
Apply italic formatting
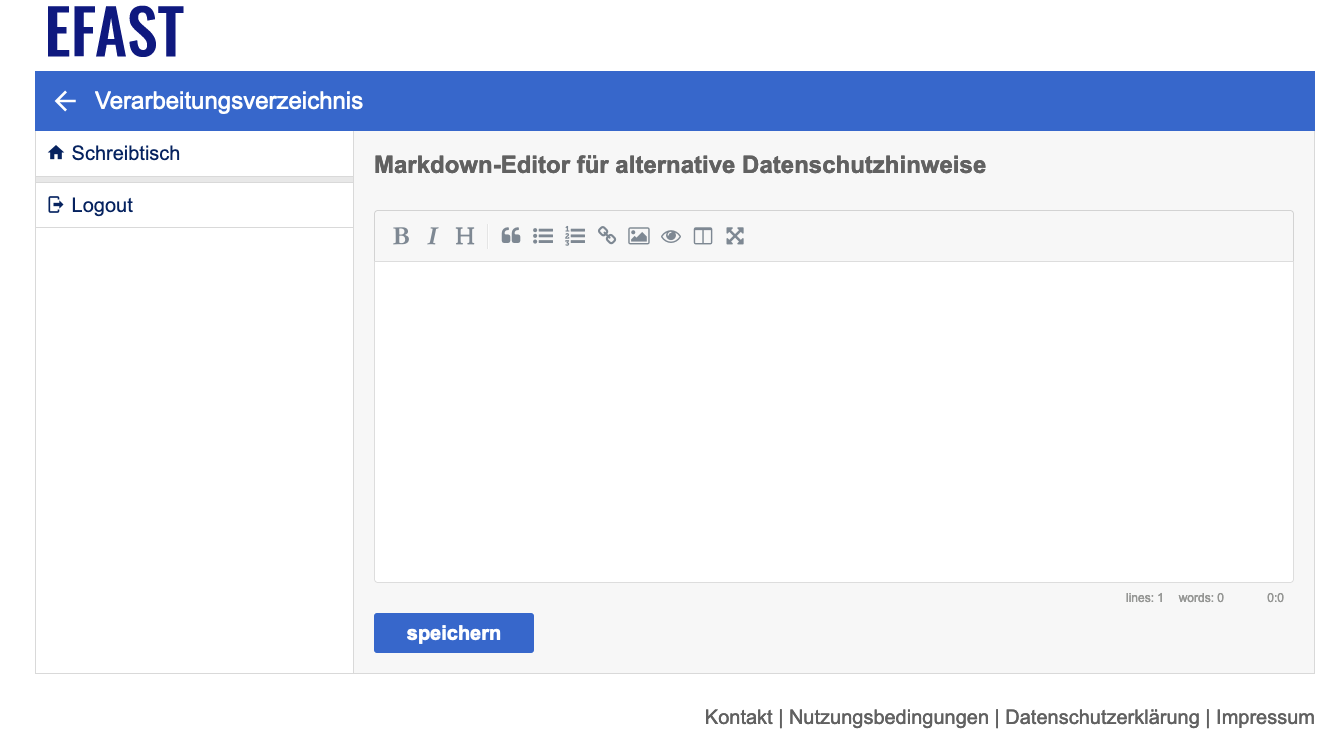coord(432,236)
